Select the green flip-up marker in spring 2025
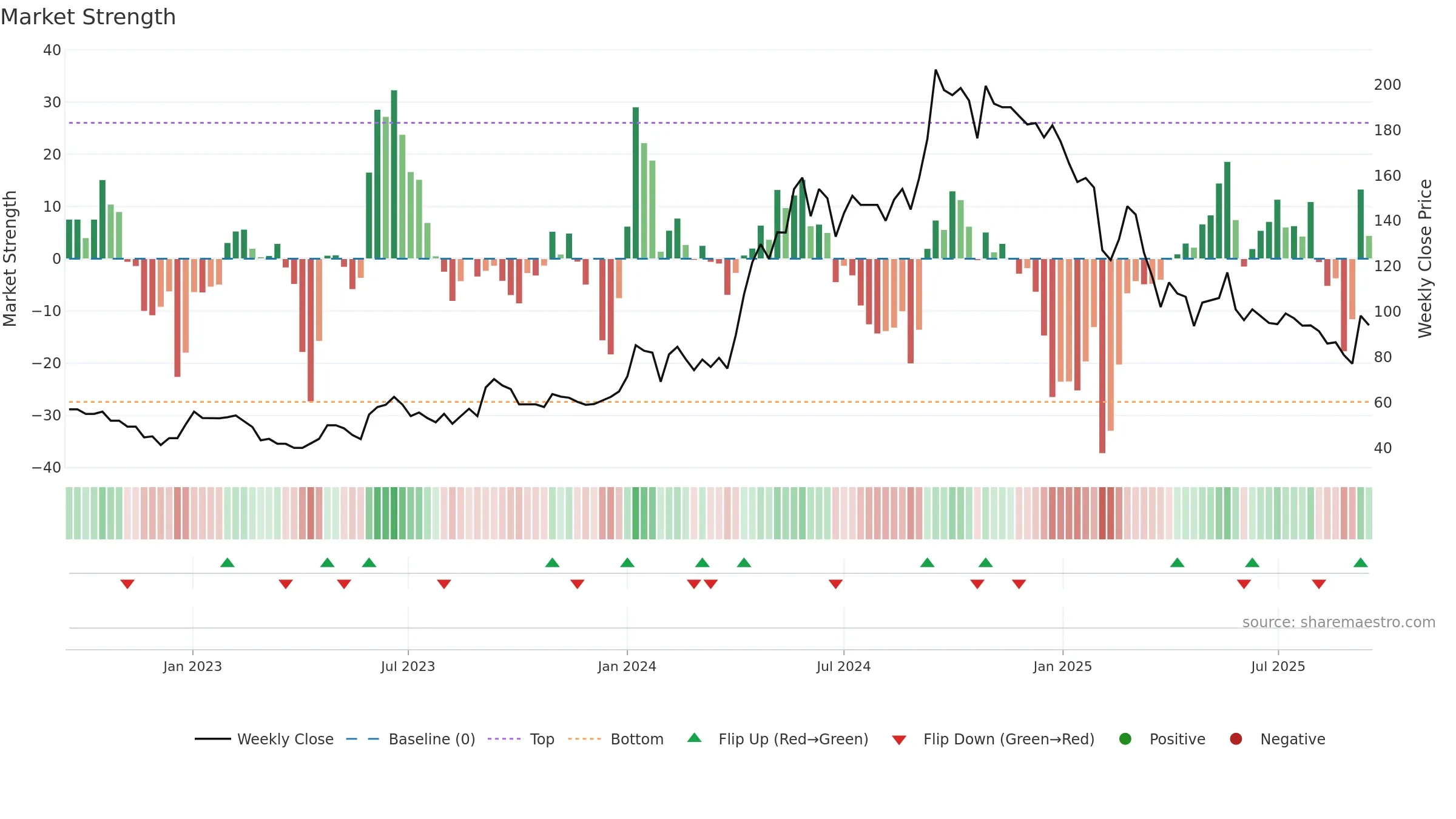The image size is (1456, 819). [1178, 562]
